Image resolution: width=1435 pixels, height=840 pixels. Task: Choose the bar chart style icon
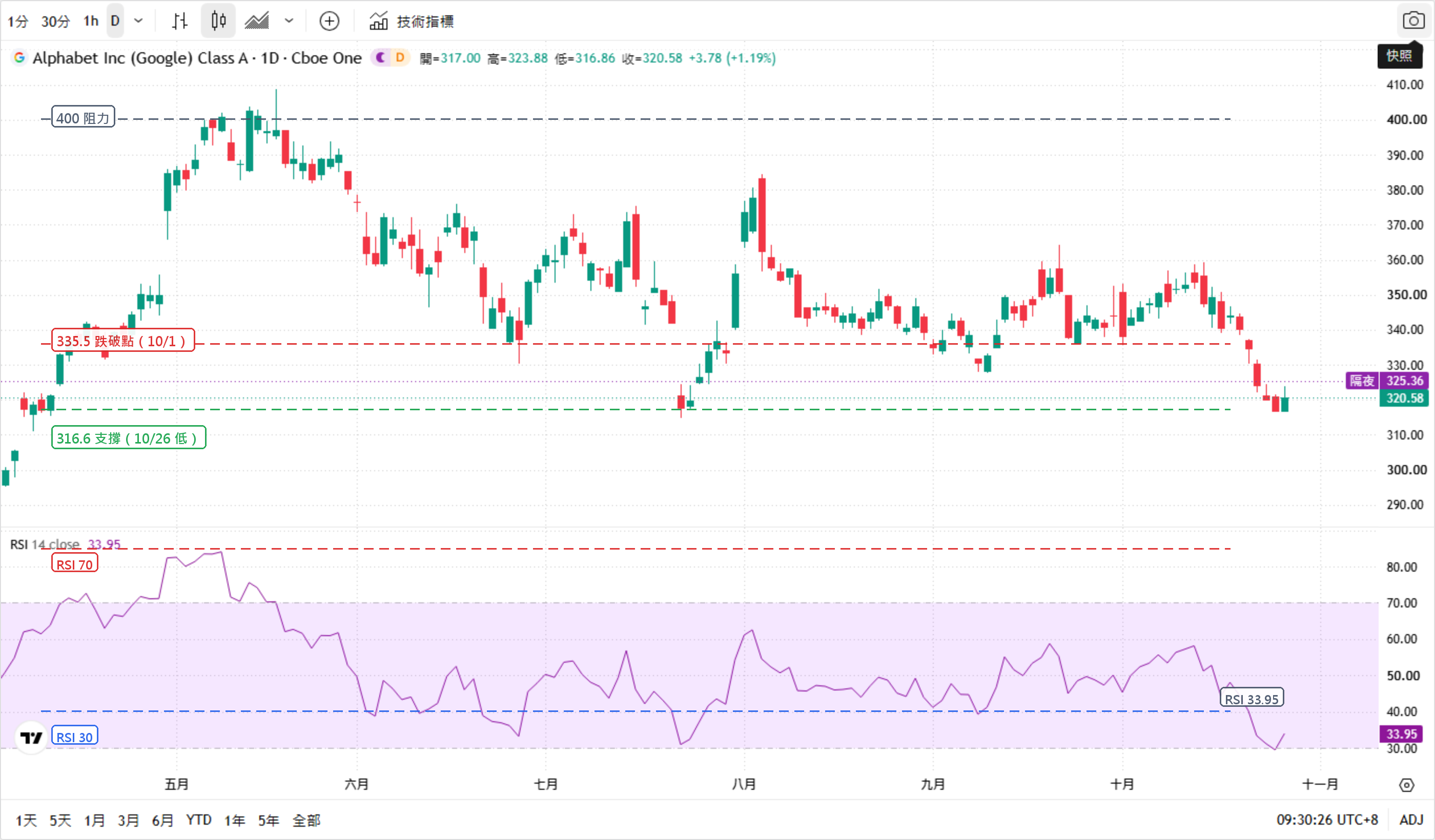coord(180,22)
